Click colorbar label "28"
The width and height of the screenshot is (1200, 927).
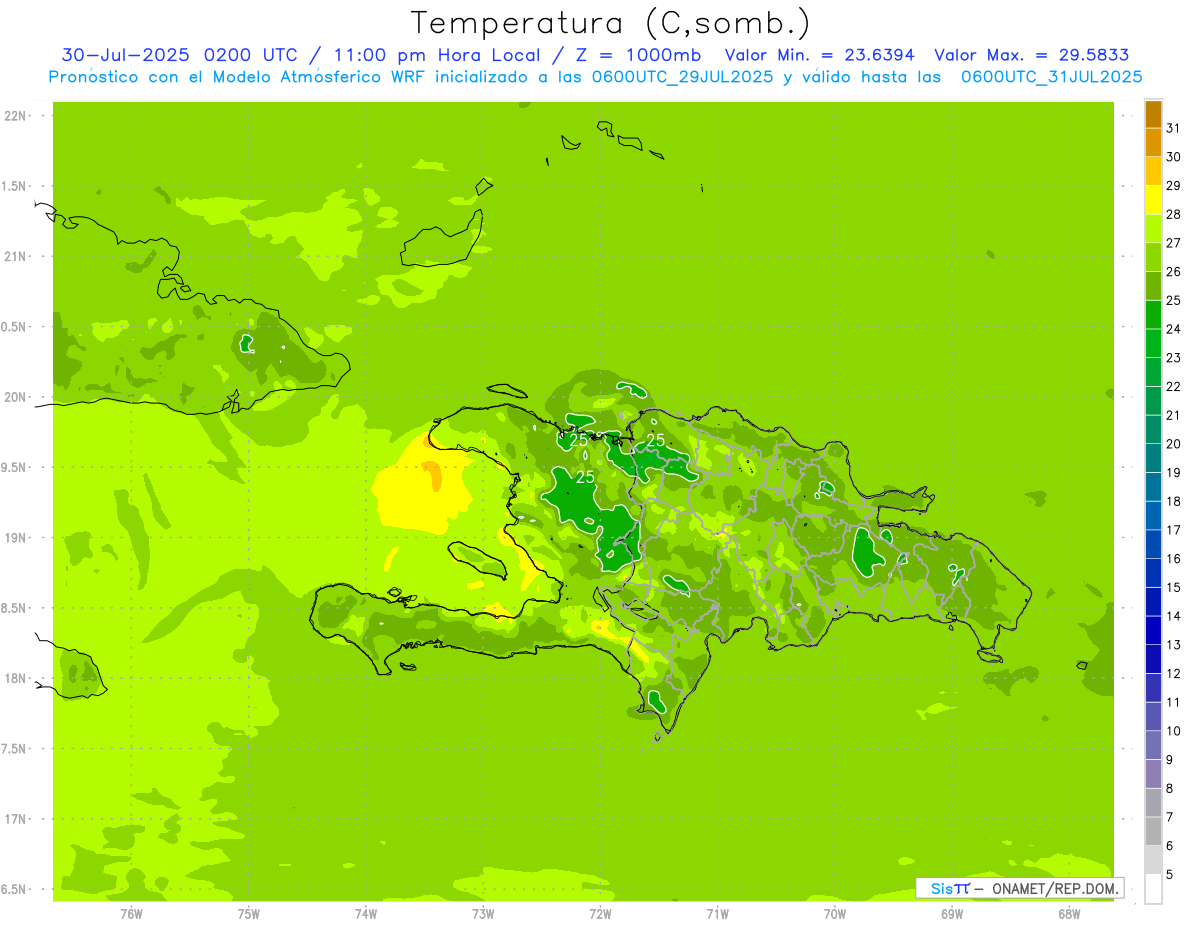point(1174,214)
